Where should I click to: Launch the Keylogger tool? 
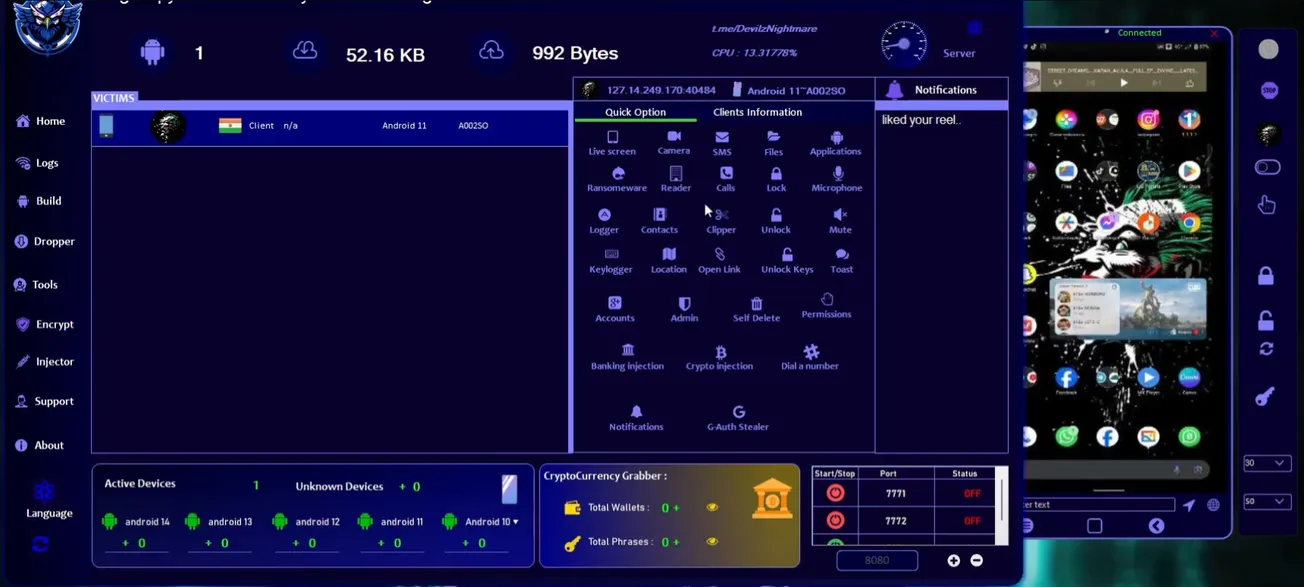point(610,261)
